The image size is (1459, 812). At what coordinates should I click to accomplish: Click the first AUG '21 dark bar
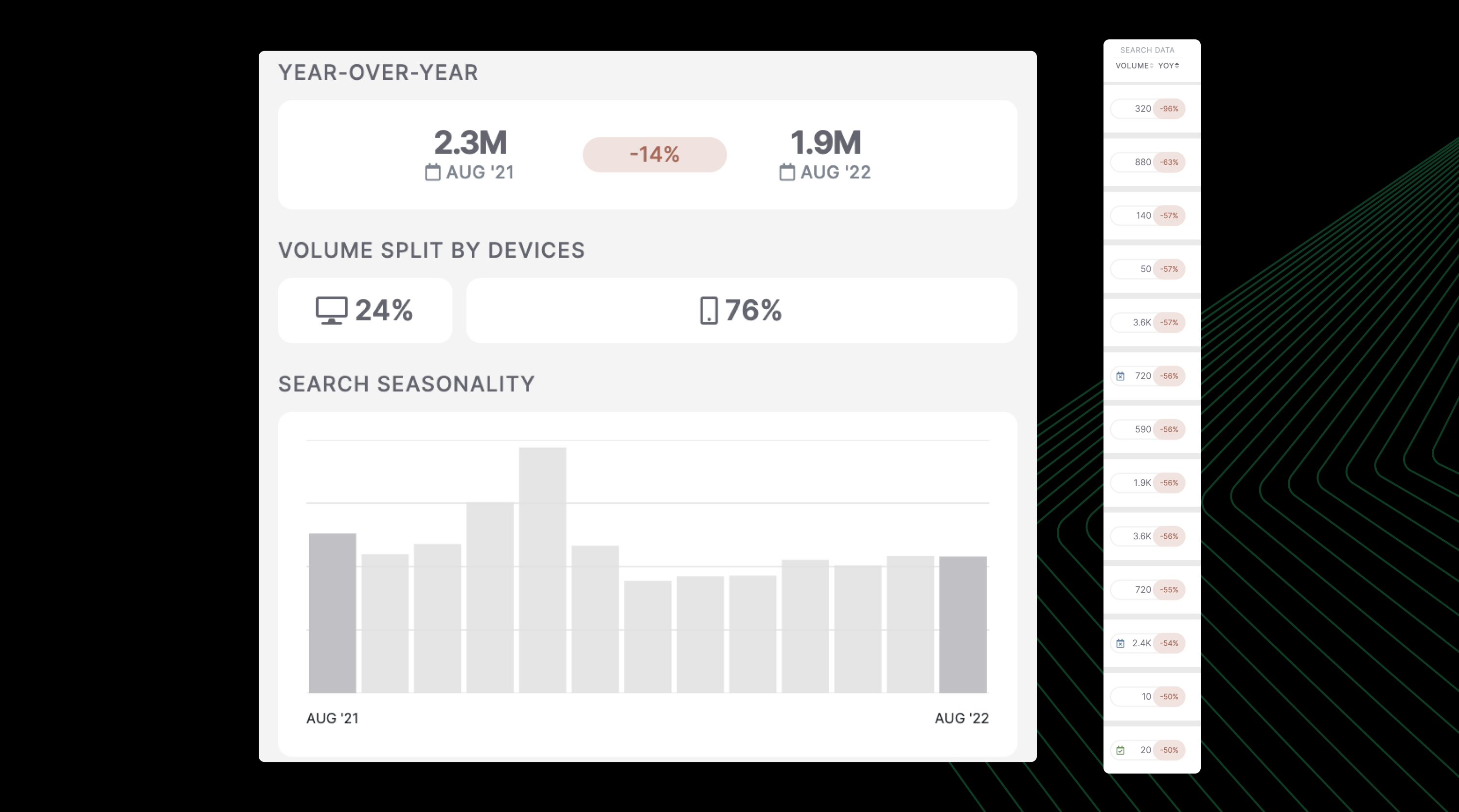tap(332, 613)
